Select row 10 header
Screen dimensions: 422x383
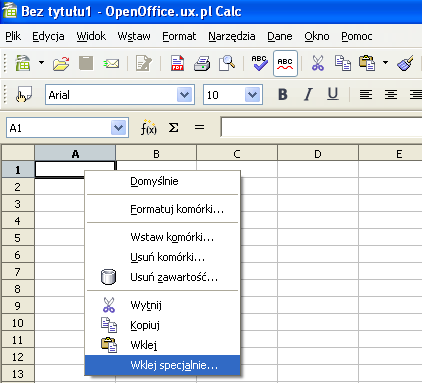18,323
